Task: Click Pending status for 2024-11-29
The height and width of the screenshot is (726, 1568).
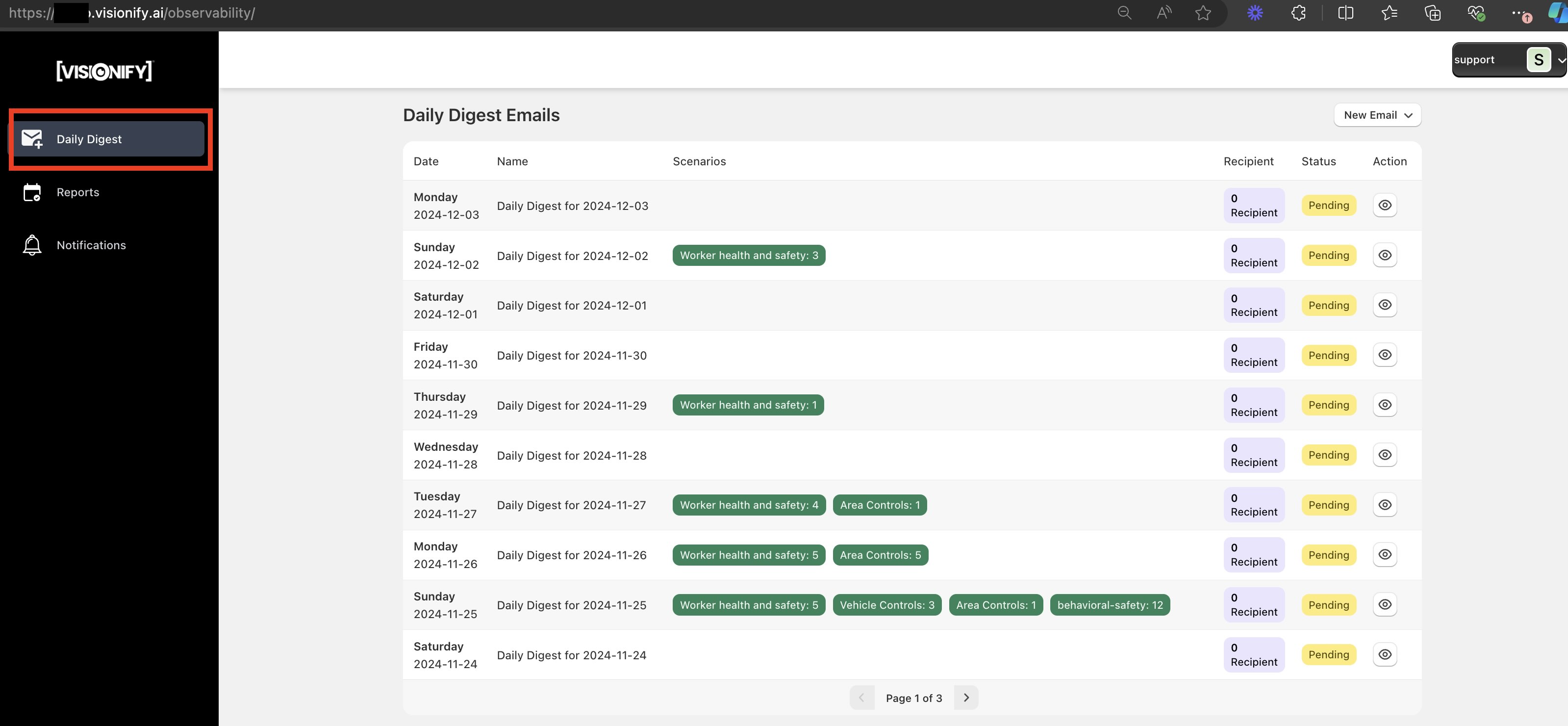Action: coord(1329,405)
